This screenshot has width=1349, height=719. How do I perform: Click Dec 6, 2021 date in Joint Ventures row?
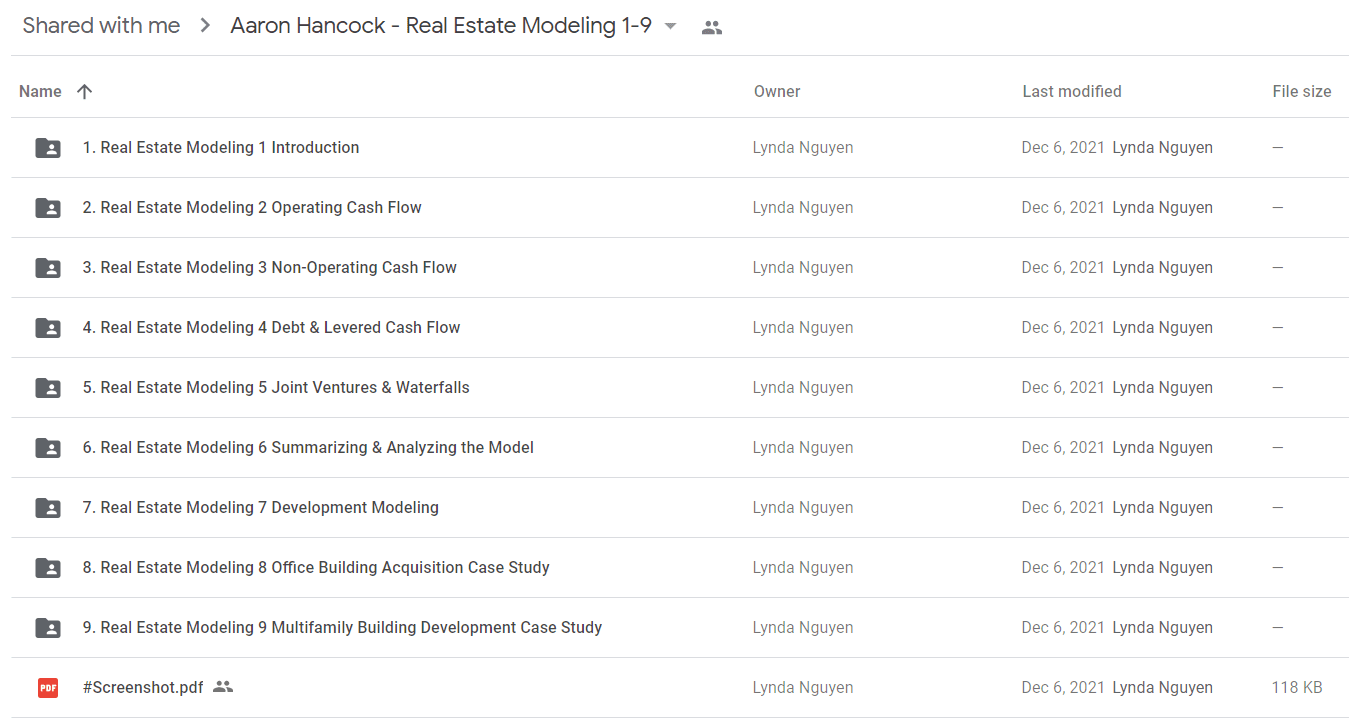coord(1063,387)
